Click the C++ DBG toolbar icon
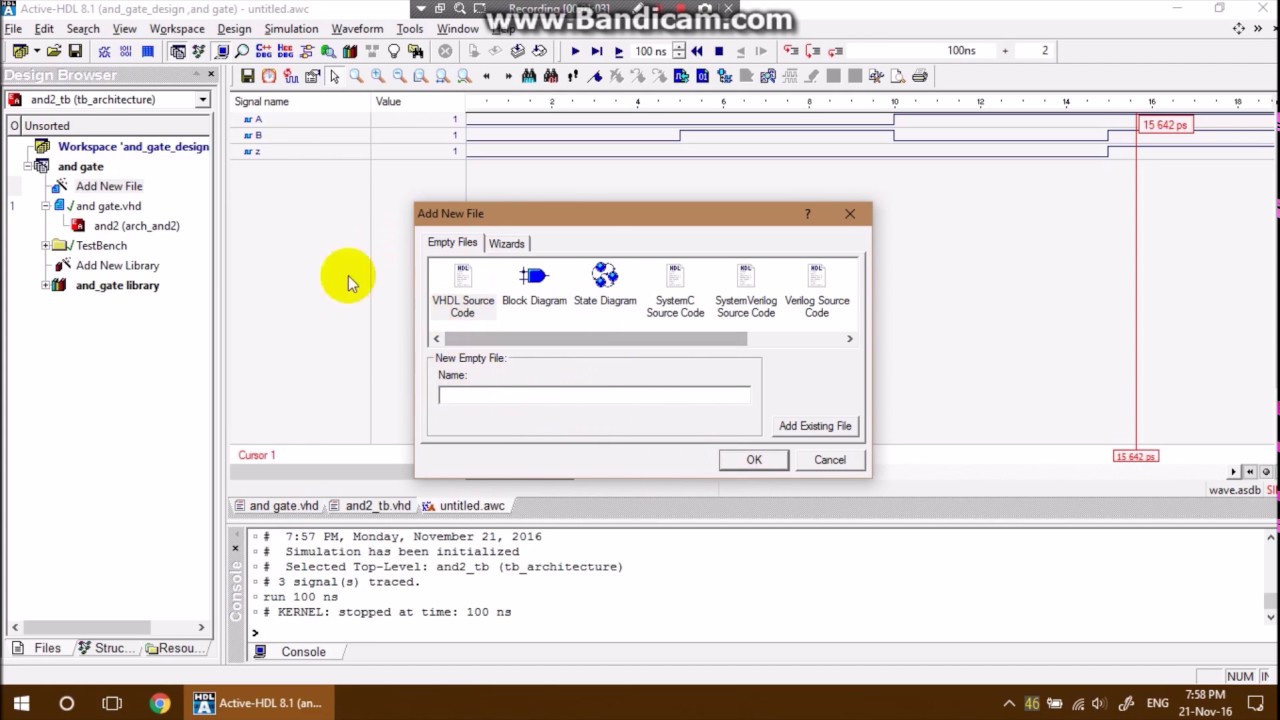 263,51
